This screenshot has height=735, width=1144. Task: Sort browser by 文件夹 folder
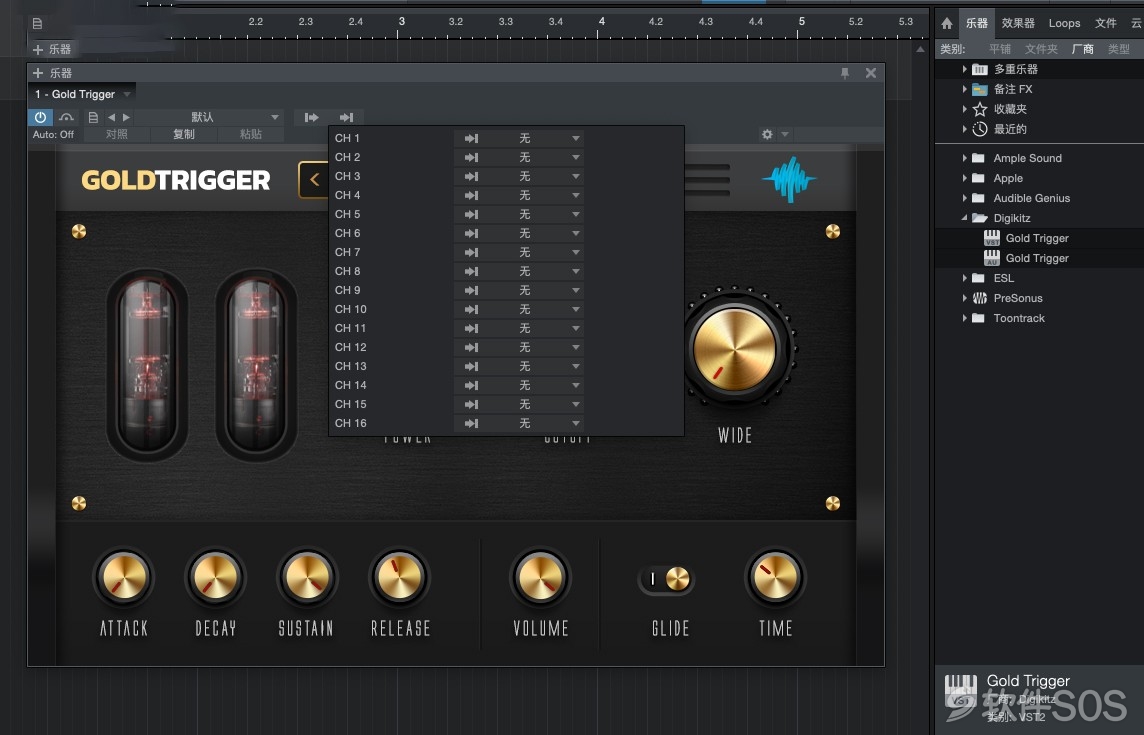pyautogui.click(x=1041, y=49)
